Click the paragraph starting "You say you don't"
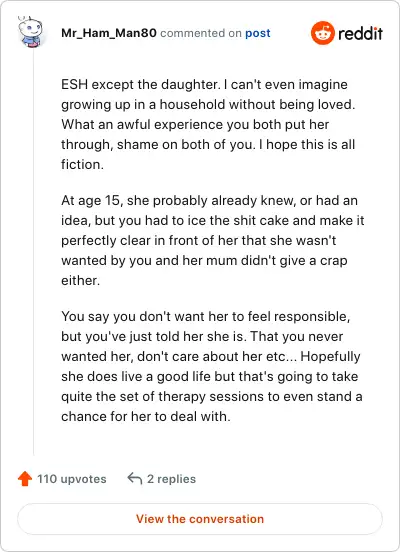The height and width of the screenshot is (552, 400). pyautogui.click(x=212, y=366)
